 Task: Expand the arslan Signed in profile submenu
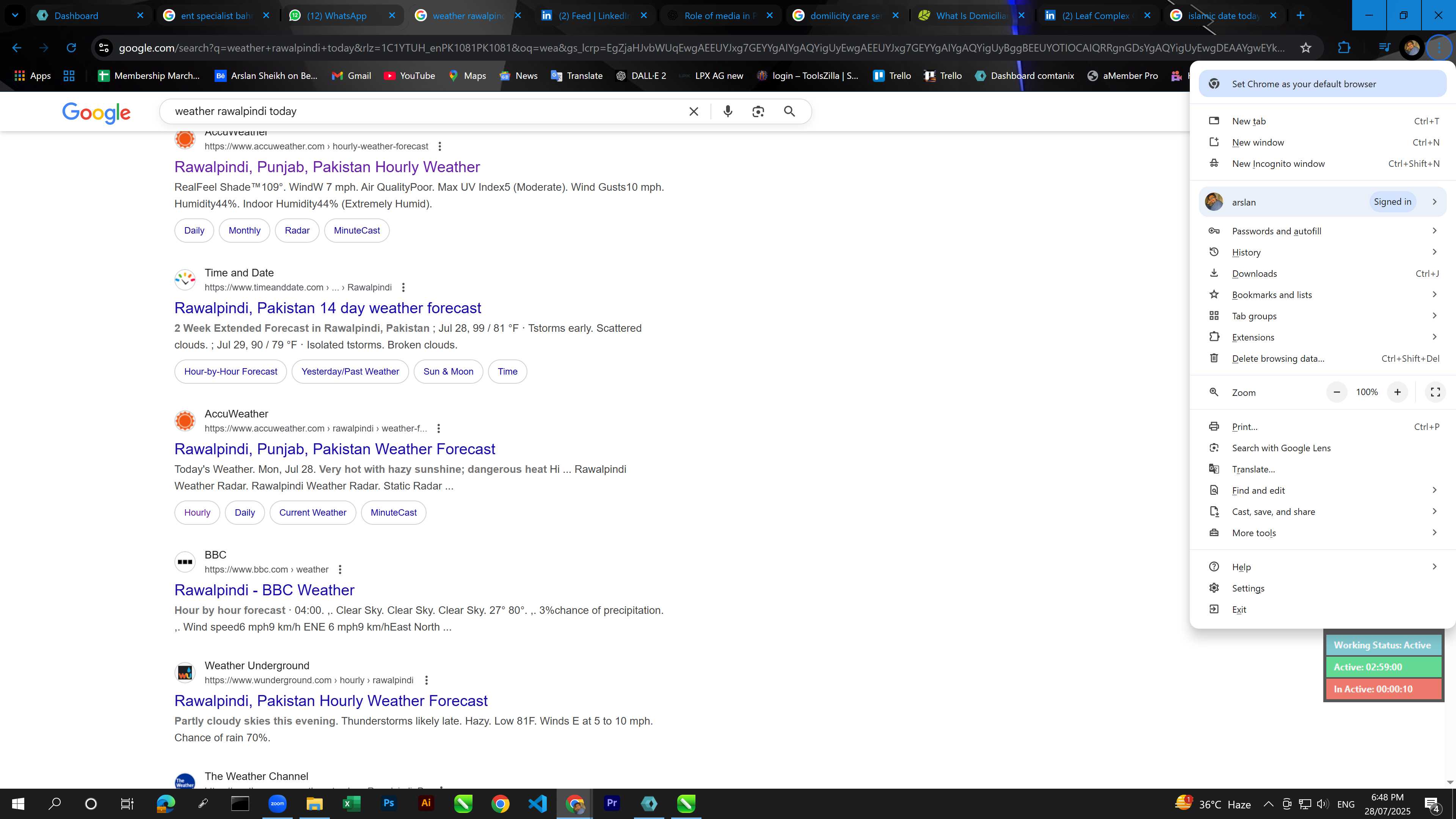tap(1323, 202)
